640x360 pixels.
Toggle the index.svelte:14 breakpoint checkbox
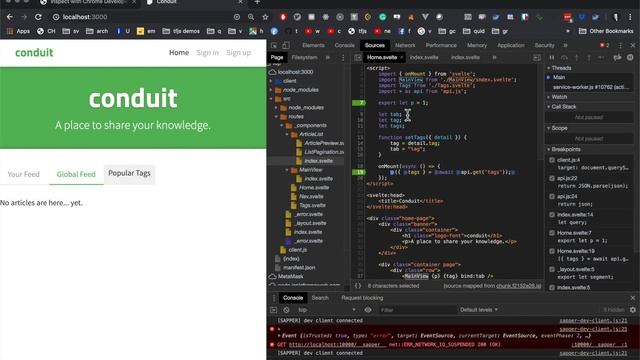click(x=552, y=215)
